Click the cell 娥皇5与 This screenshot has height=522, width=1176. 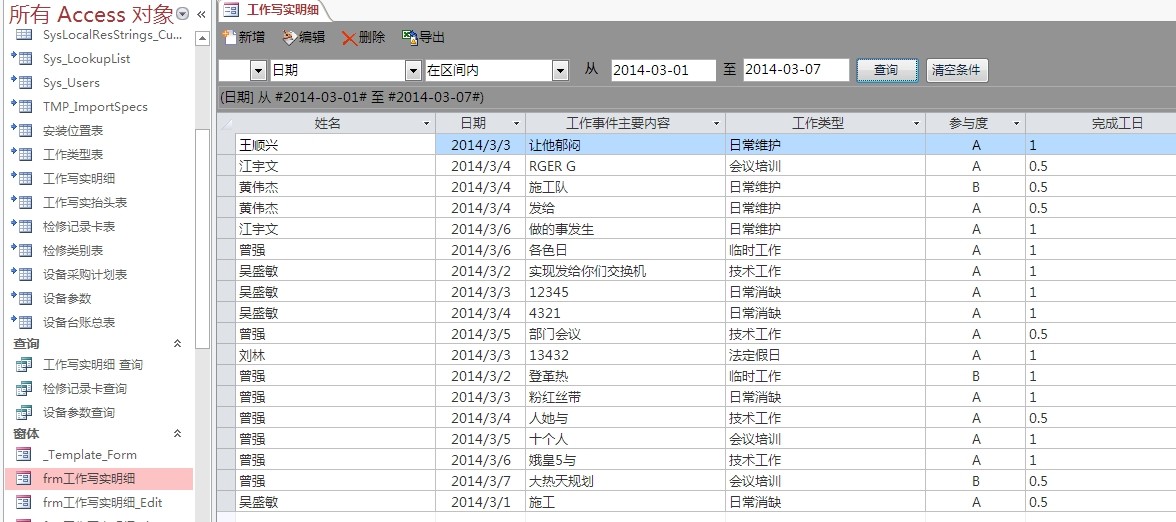click(x=626, y=460)
